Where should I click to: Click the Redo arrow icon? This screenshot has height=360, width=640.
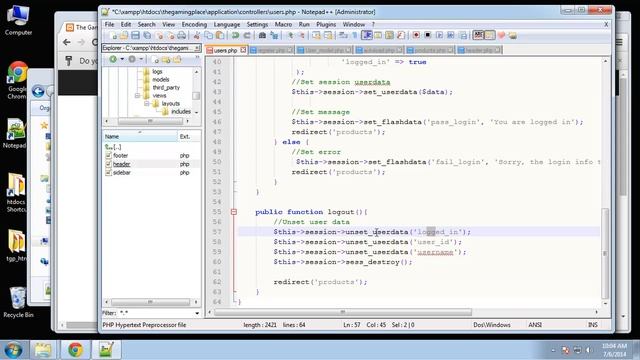247,36
